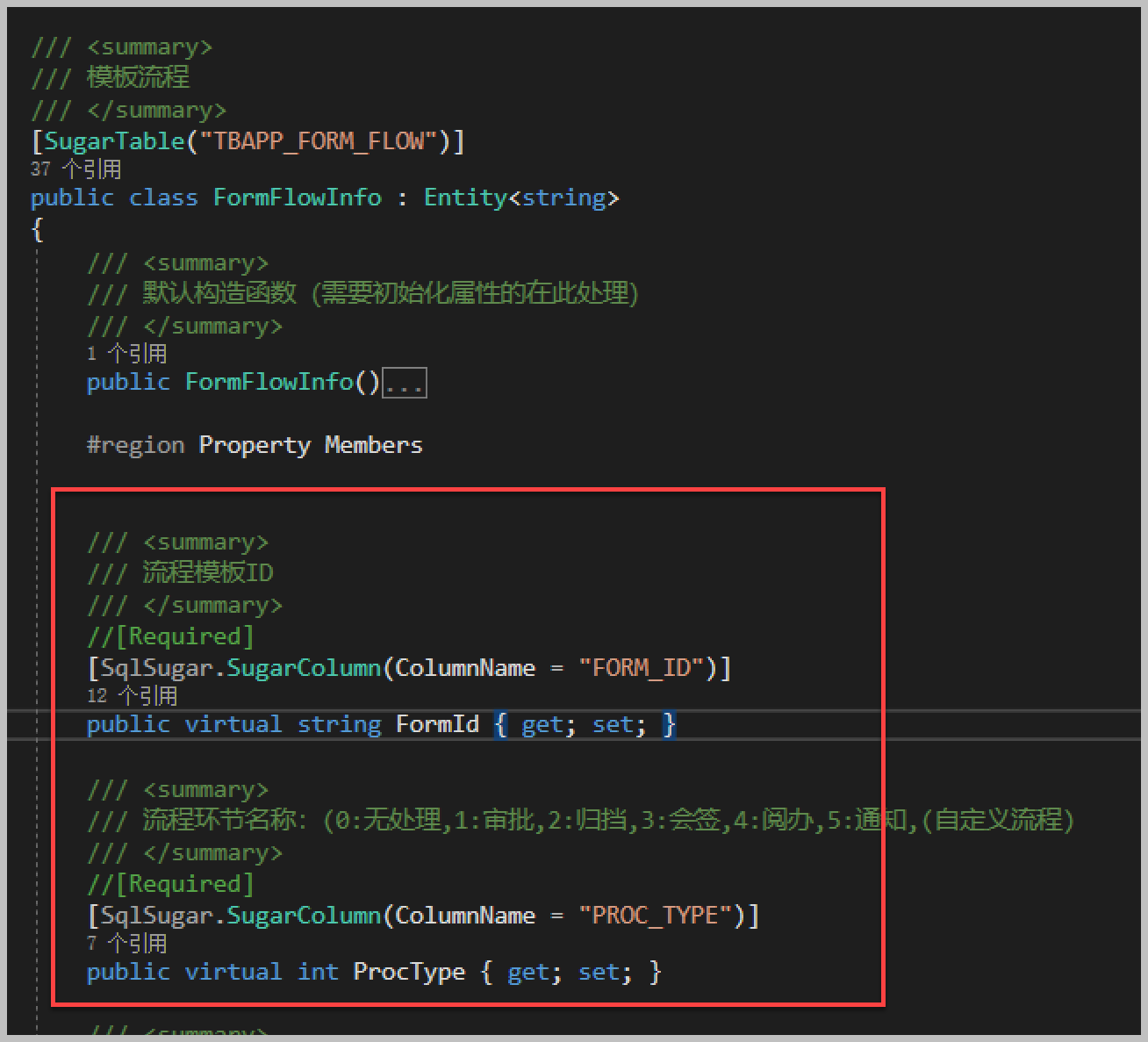Image resolution: width=1148 pixels, height=1042 pixels.
Task: Click the 'int' keyword of ProcType
Action: coord(318,972)
